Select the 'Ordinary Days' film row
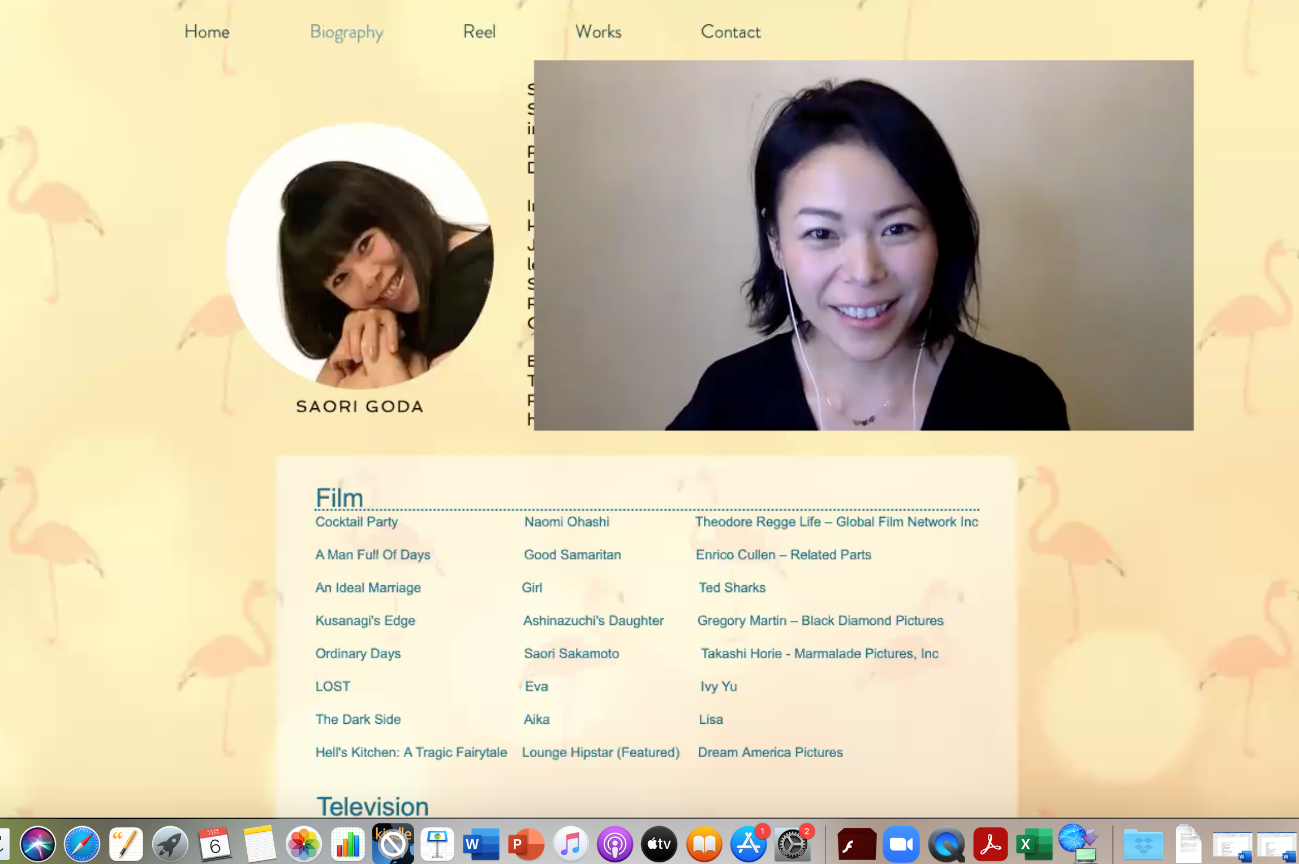This screenshot has height=864, width=1299. [x=358, y=654]
